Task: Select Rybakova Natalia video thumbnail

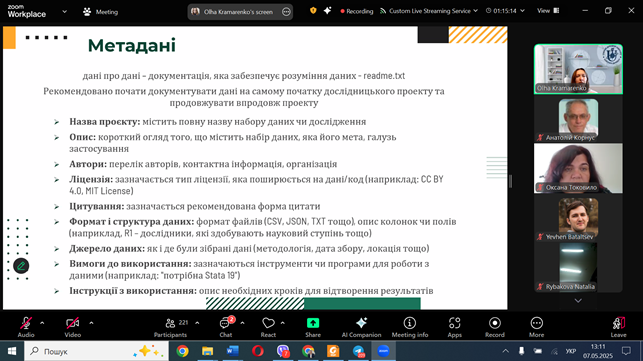Action: click(578, 267)
